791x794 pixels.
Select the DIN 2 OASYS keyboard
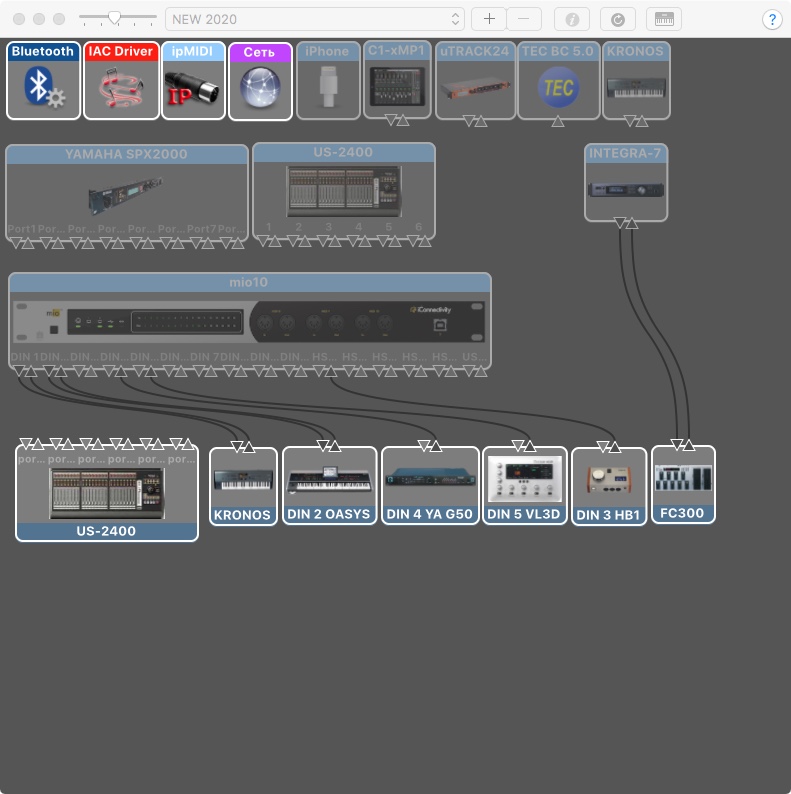[x=329, y=486]
